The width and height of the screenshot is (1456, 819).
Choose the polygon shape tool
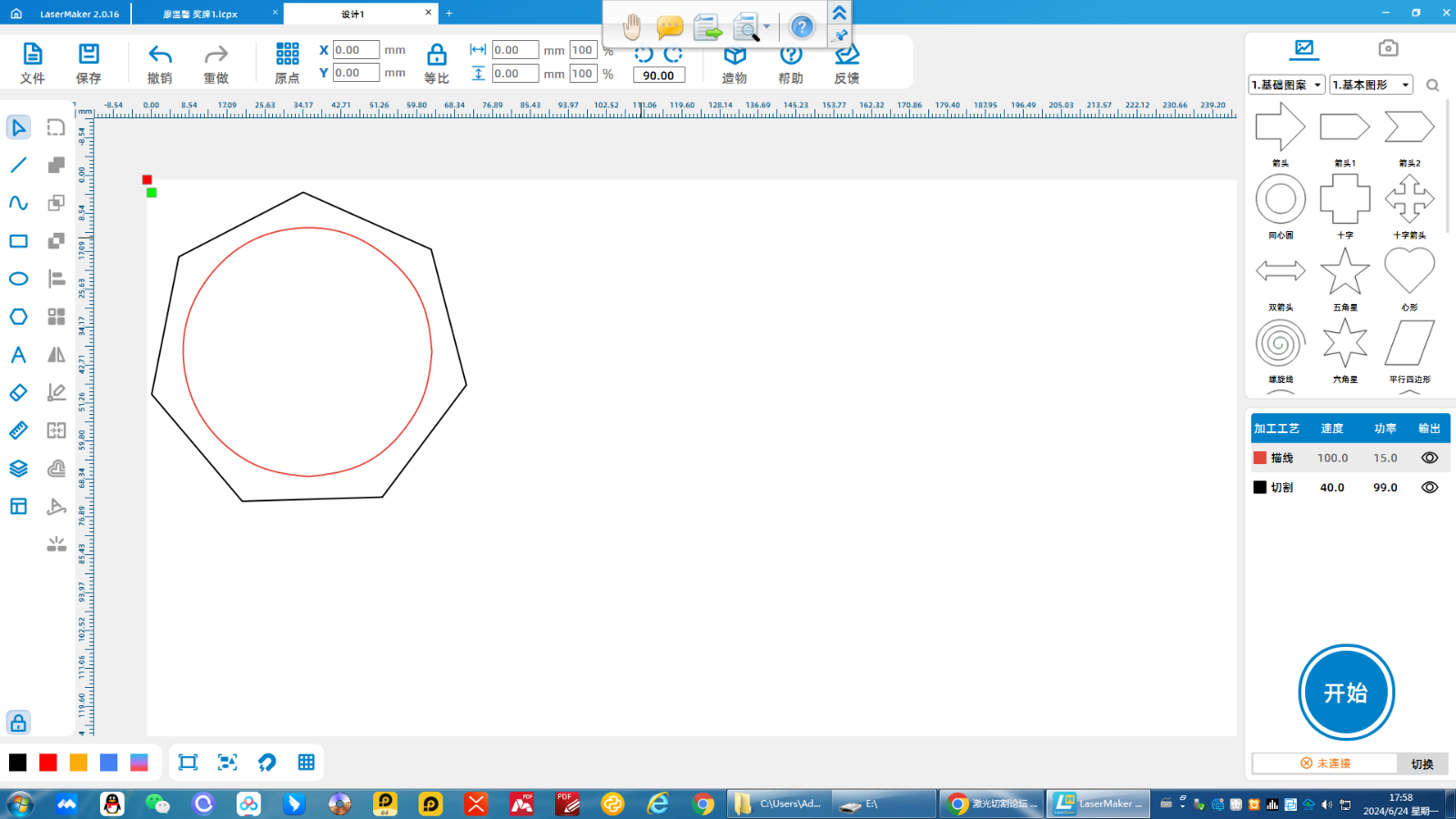[18, 317]
